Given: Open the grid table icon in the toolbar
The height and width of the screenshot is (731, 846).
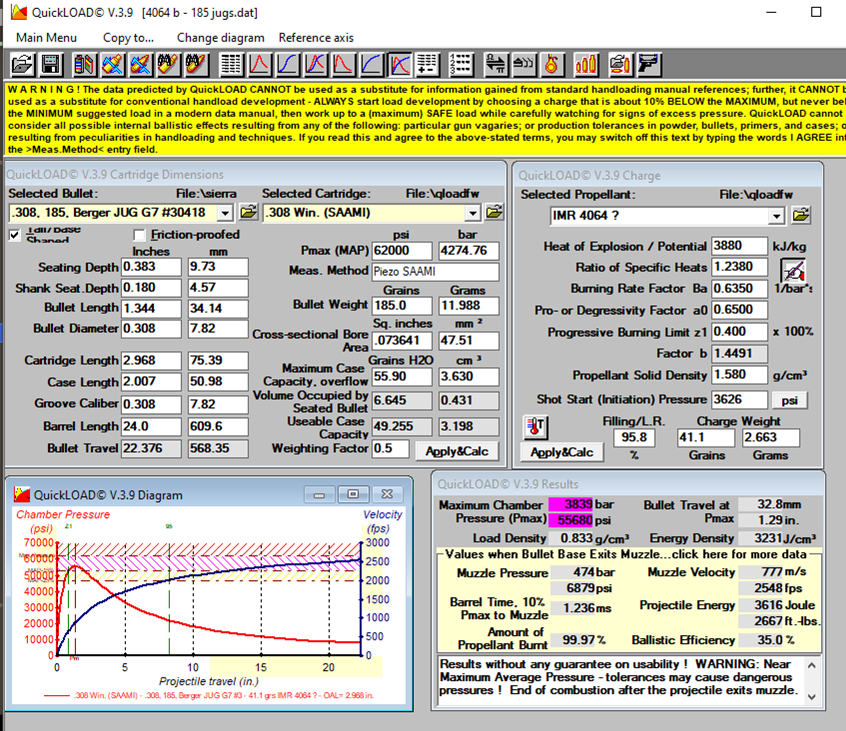Looking at the screenshot, I should click(x=231, y=65).
